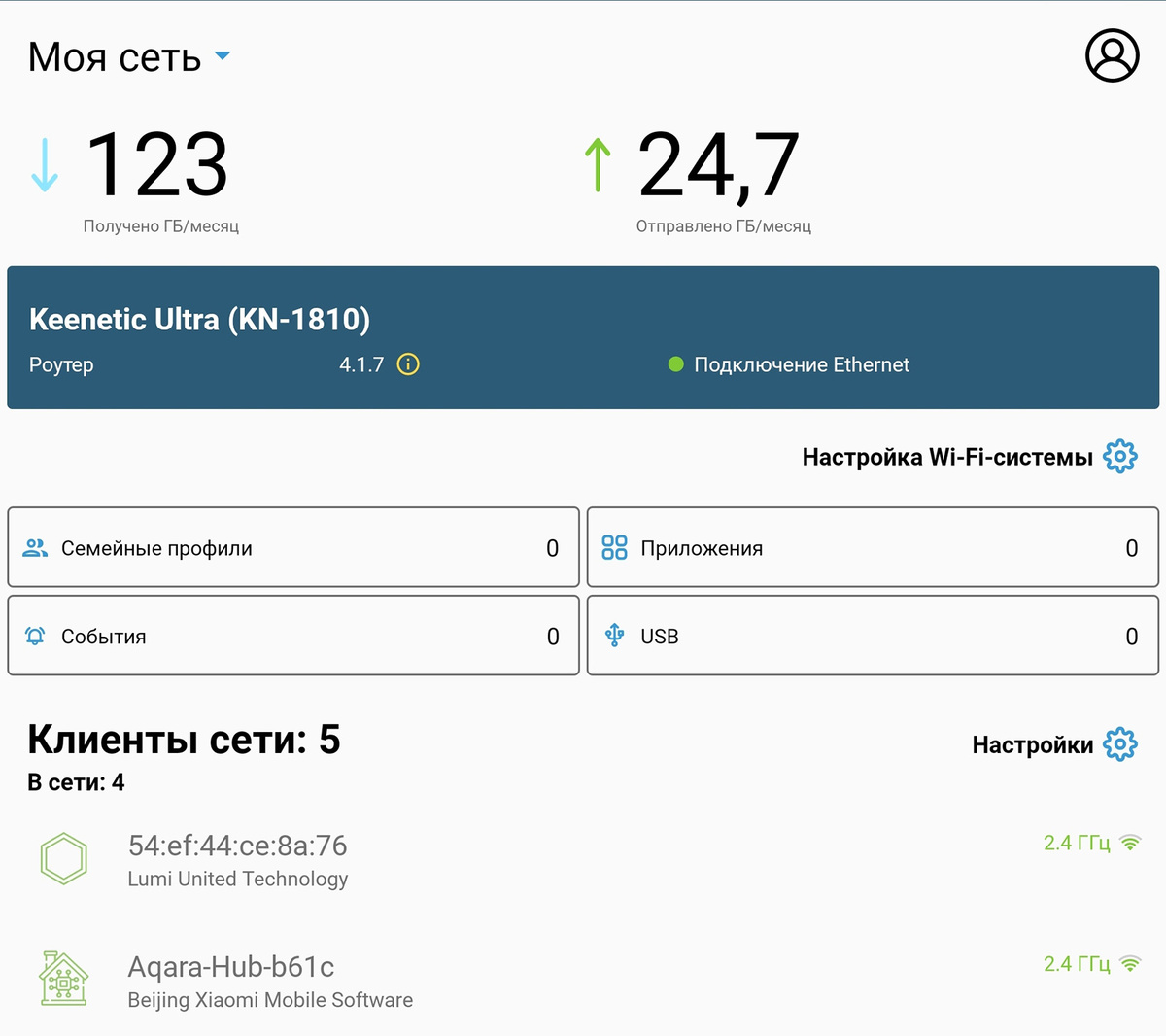This screenshot has width=1166, height=1036.
Task: Click the green connection status dot
Action: 676,365
